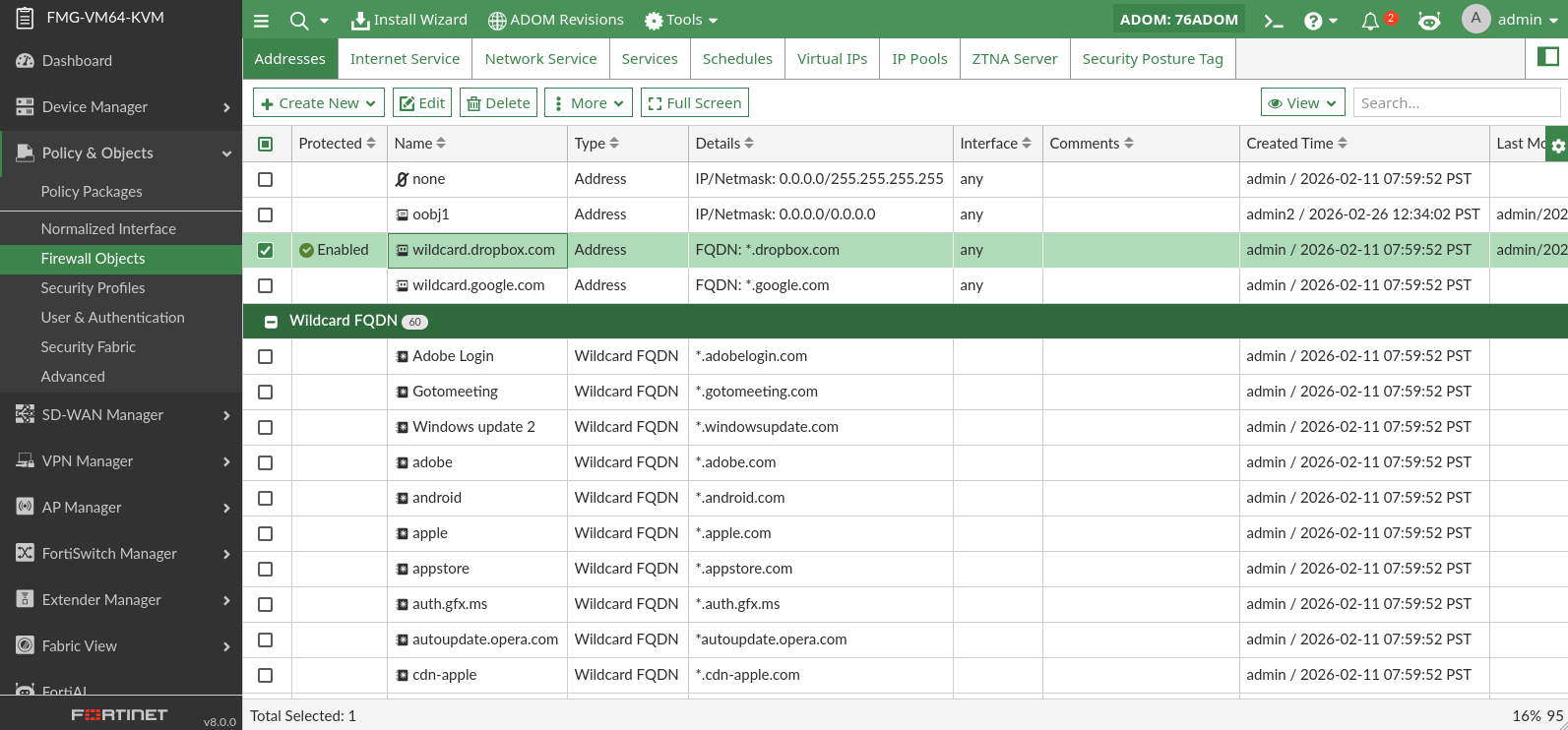
Task: Switch to the Virtual IPs tab
Action: pyautogui.click(x=832, y=59)
